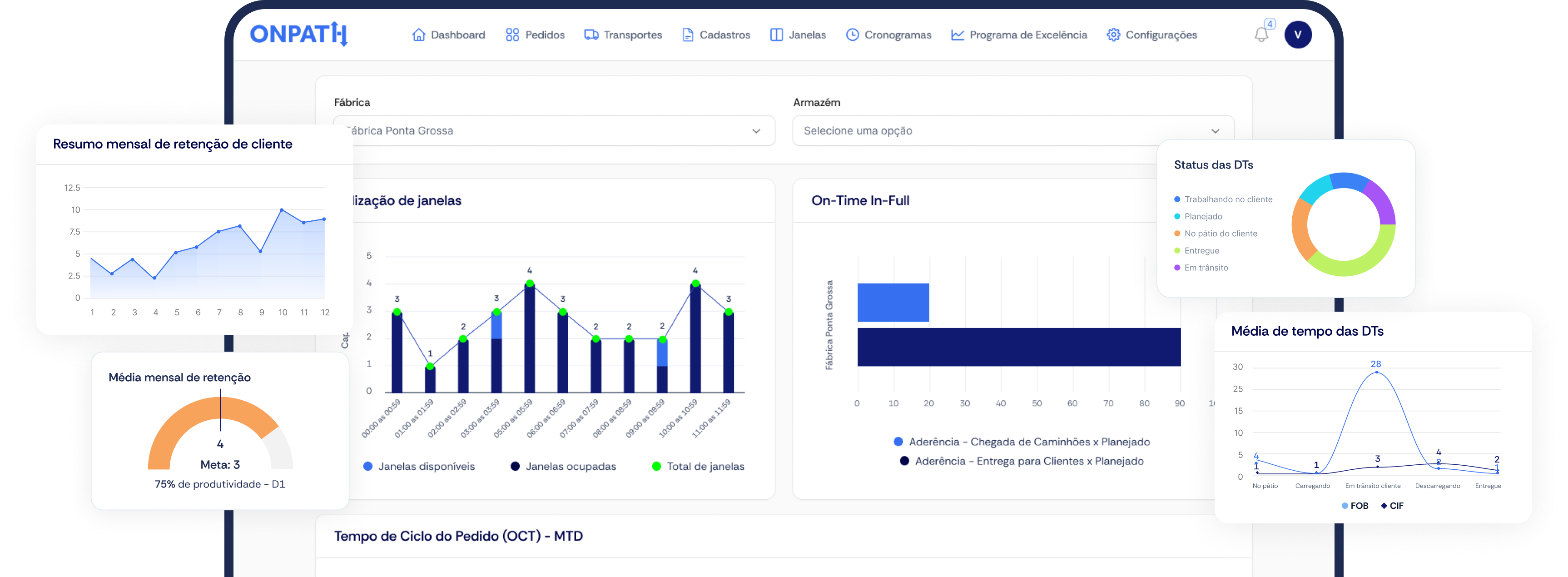Toggle Em trânsito legend entry
Viewport: 1568px width, 577px height.
tap(1201, 267)
